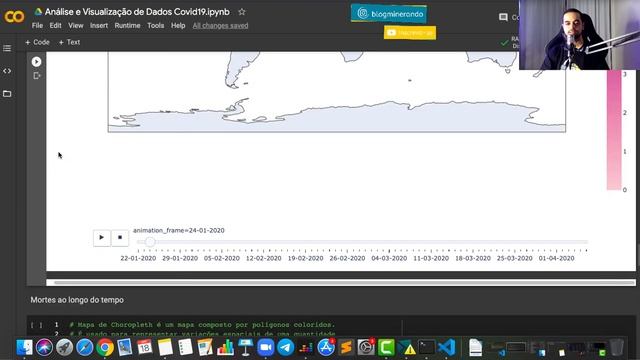The height and width of the screenshot is (360, 640).
Task: Open Trash in the dock
Action: point(617,347)
